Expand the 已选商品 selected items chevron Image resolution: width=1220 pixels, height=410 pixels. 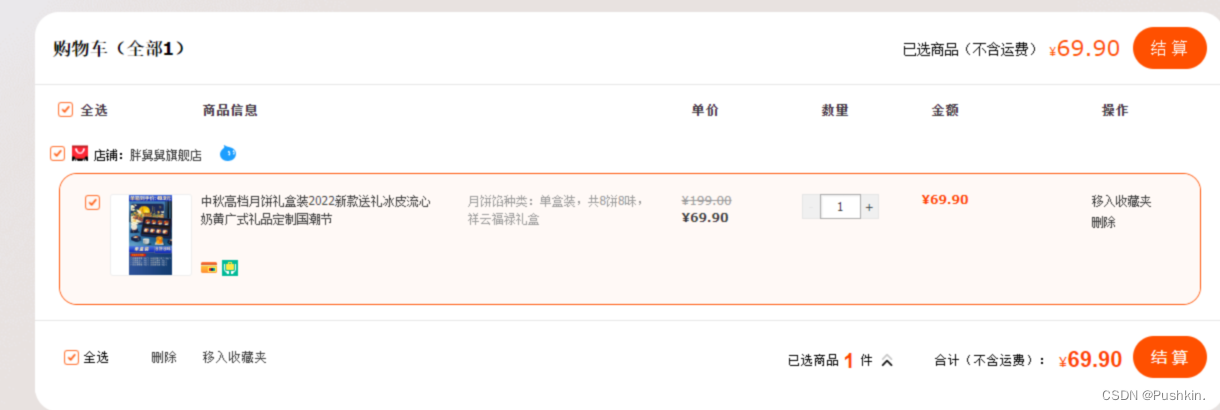(x=887, y=361)
